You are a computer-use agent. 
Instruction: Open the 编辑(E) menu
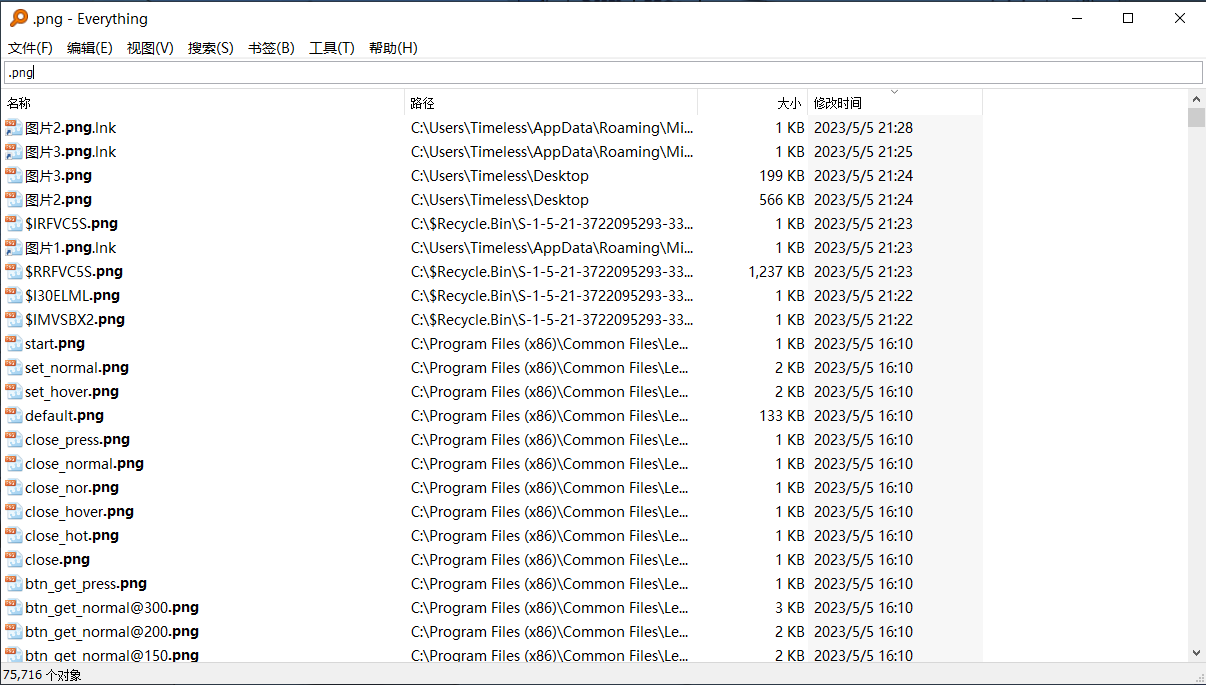pos(90,48)
